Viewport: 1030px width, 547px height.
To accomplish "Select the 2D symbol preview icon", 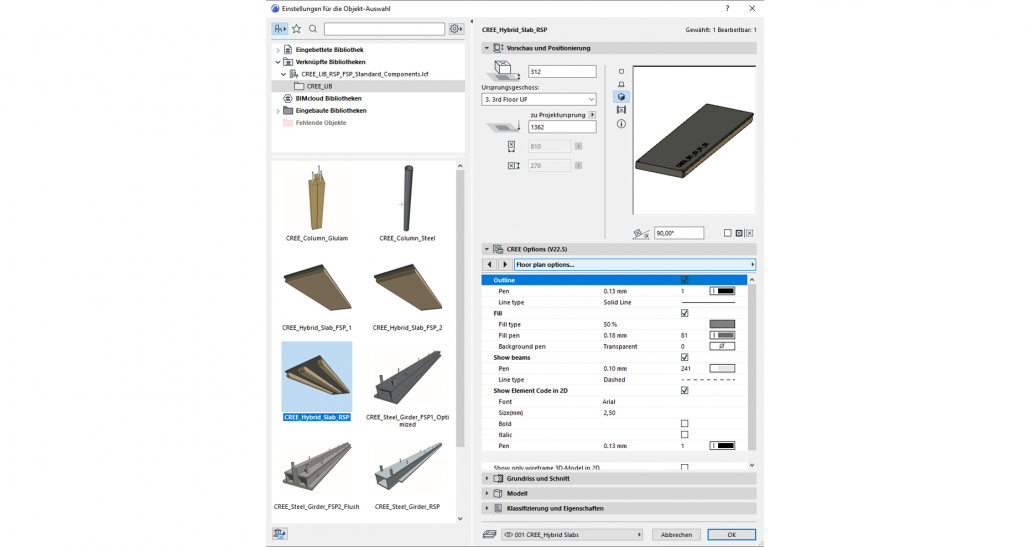I will [621, 72].
